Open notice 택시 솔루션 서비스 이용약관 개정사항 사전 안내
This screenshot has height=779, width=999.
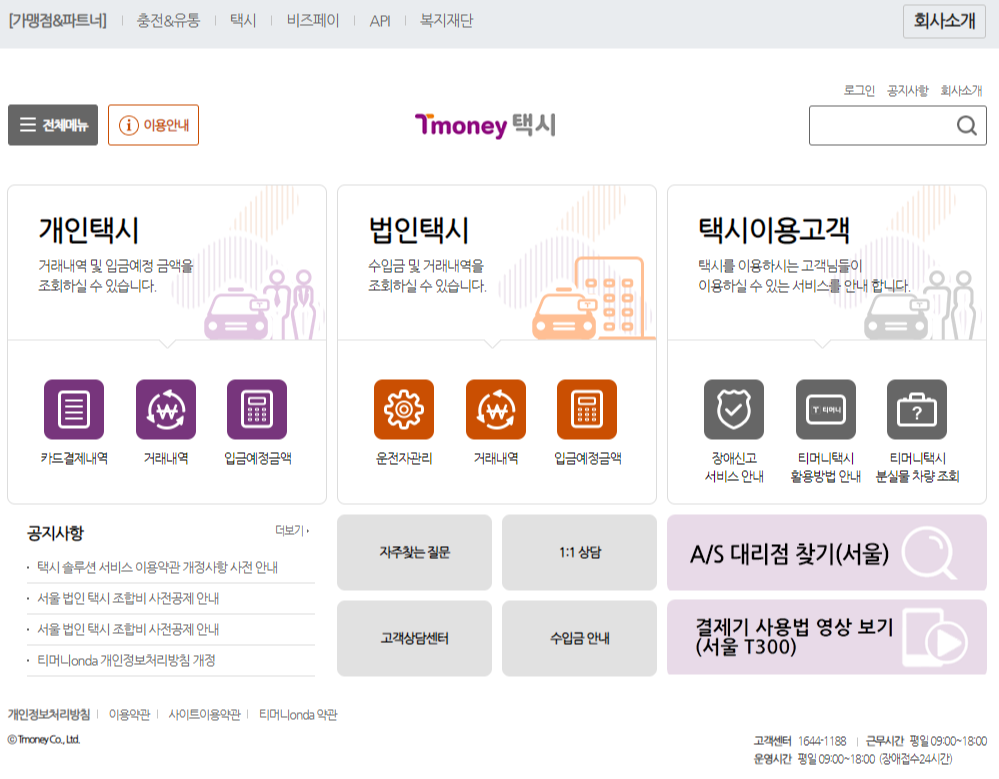[x=157, y=567]
